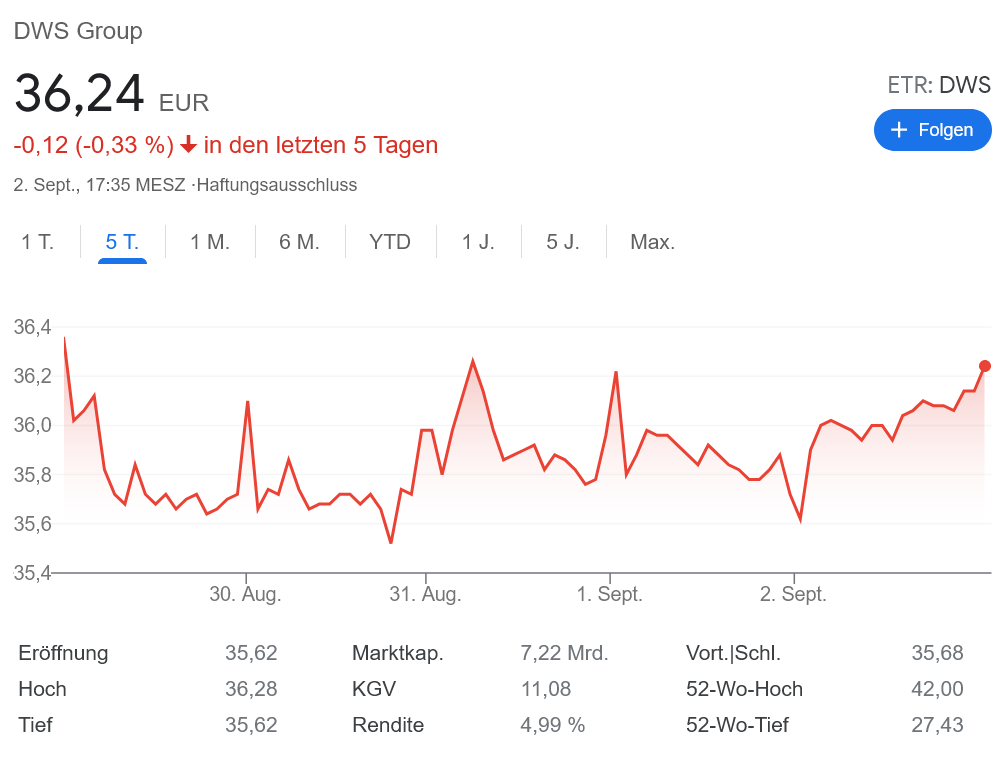Viewport: 1000px width, 760px height.
Task: Click the ETR: DWS ticker label
Action: coord(938,85)
